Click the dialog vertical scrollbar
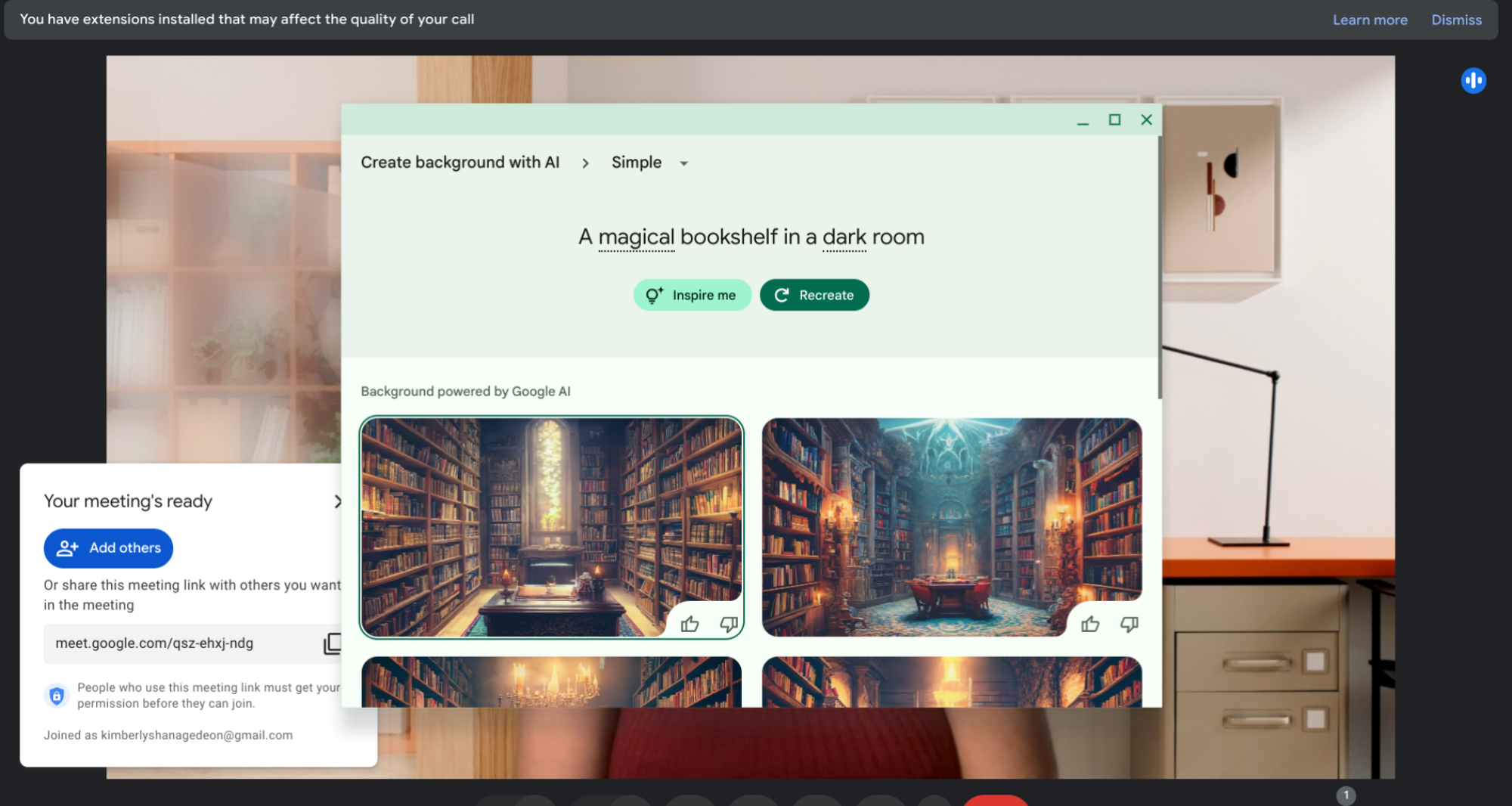1512x806 pixels. [x=1159, y=267]
